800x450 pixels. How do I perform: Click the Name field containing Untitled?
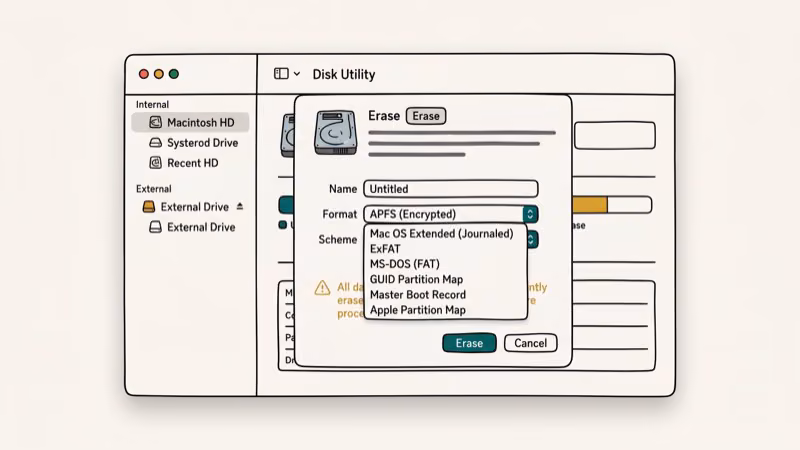(451, 189)
